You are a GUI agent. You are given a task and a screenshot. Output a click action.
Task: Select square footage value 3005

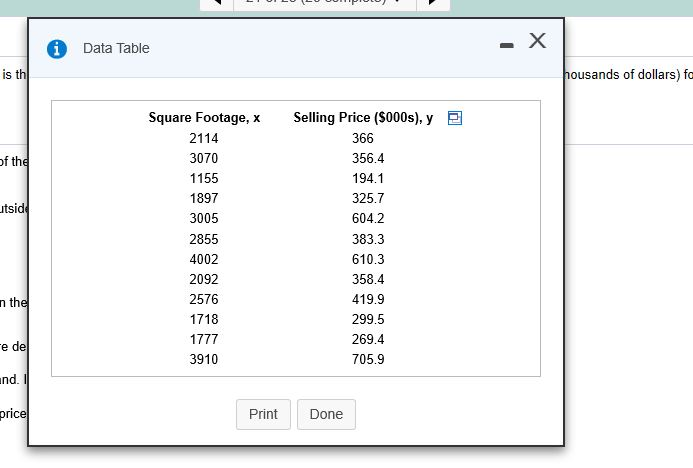point(204,218)
